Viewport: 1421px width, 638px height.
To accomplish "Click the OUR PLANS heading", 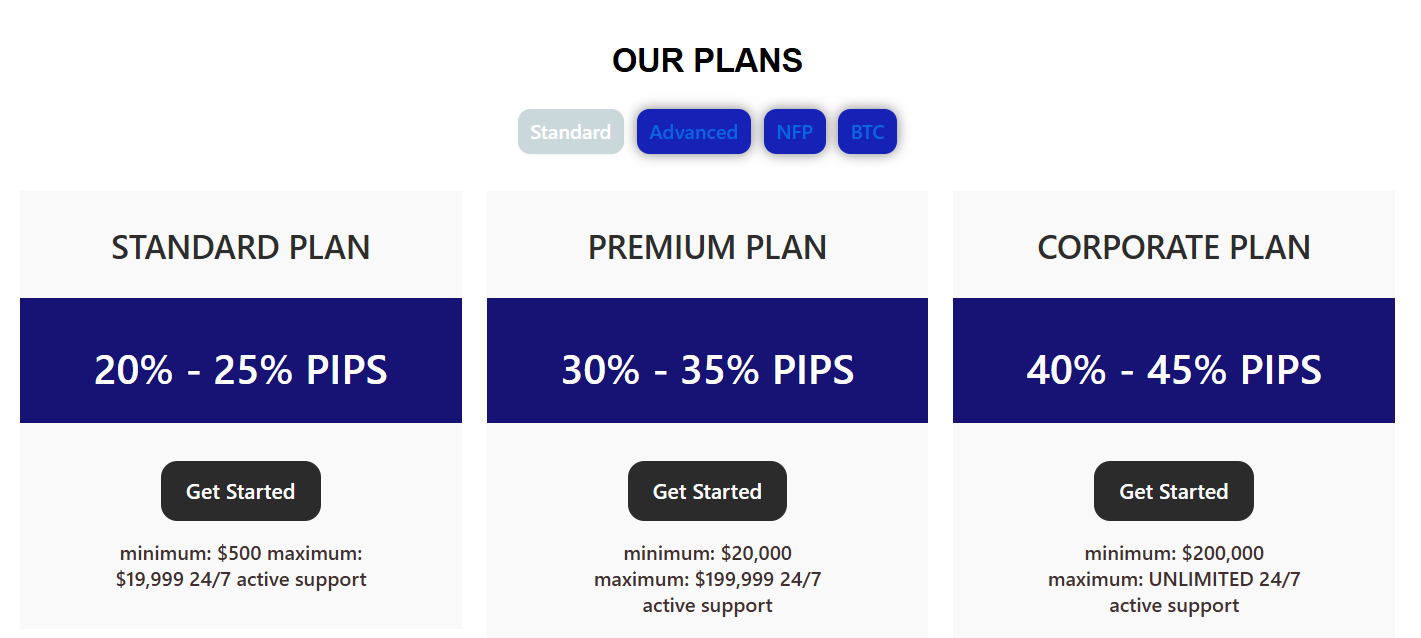I will (707, 61).
